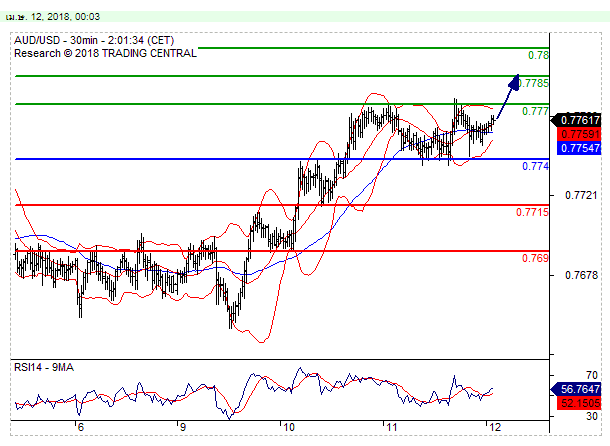Click the RSI moving average tag 52.1505
Image resolution: width=610 pixels, height=446 pixels.
pyautogui.click(x=580, y=403)
